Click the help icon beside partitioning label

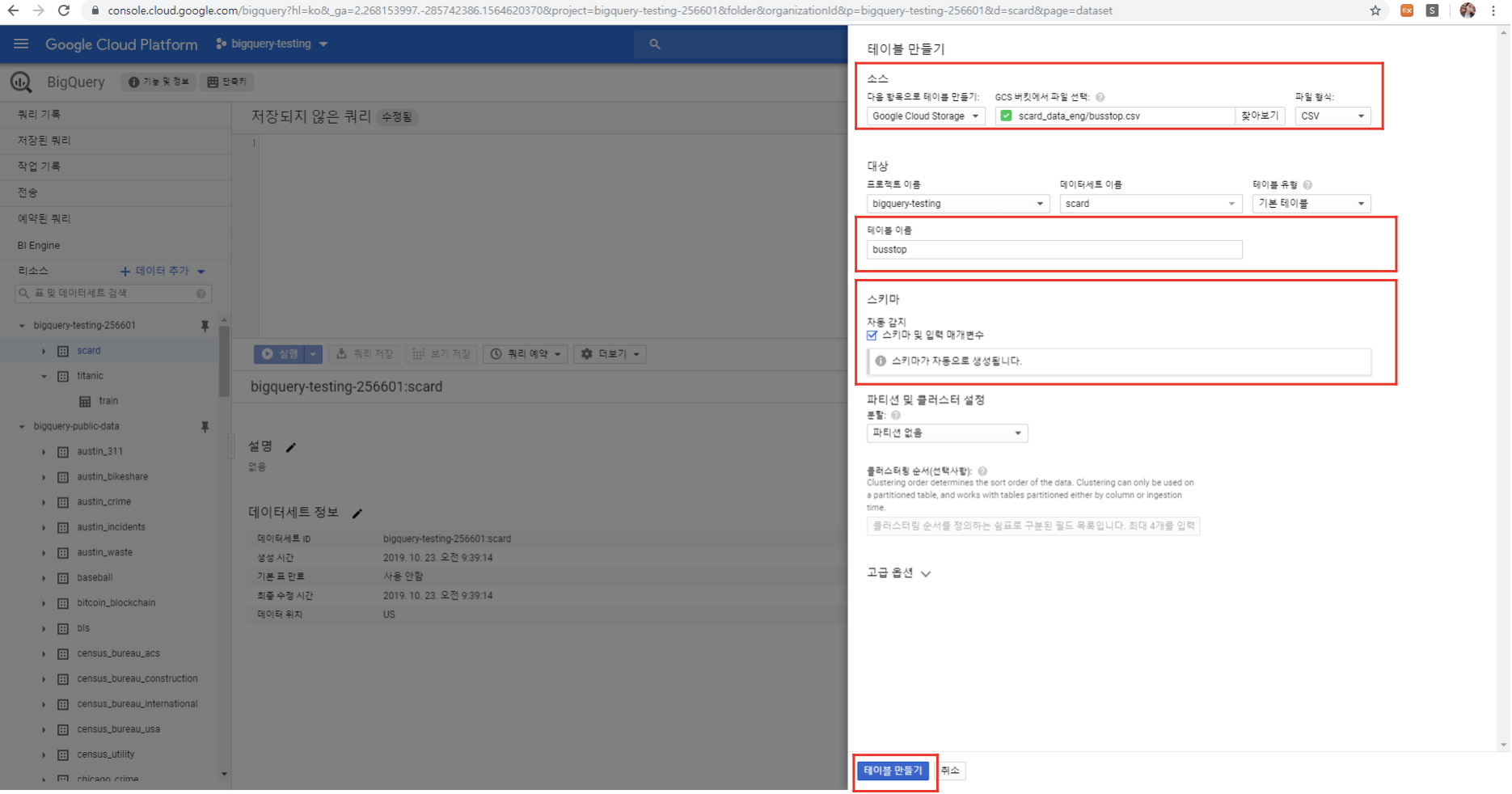[x=896, y=416]
